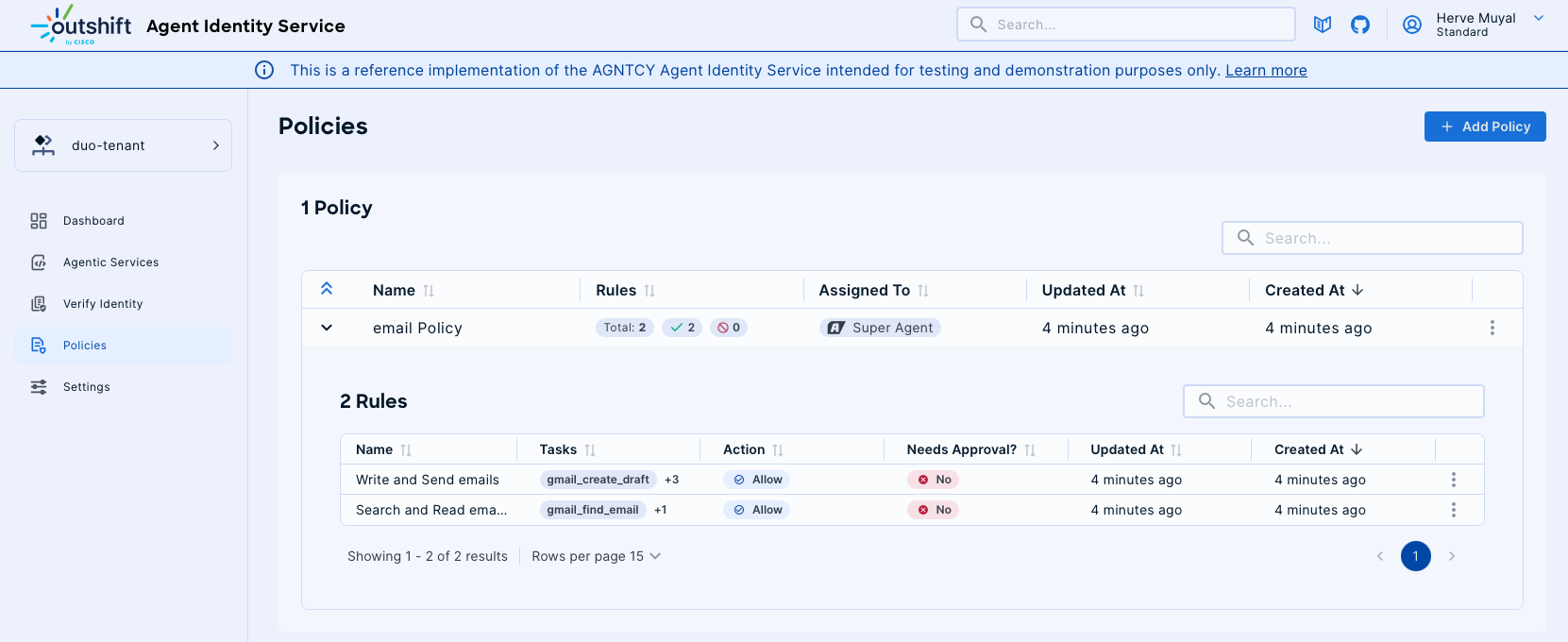Go to page 1 in pagination
Image resolution: width=1568 pixels, height=642 pixels.
click(x=1416, y=556)
